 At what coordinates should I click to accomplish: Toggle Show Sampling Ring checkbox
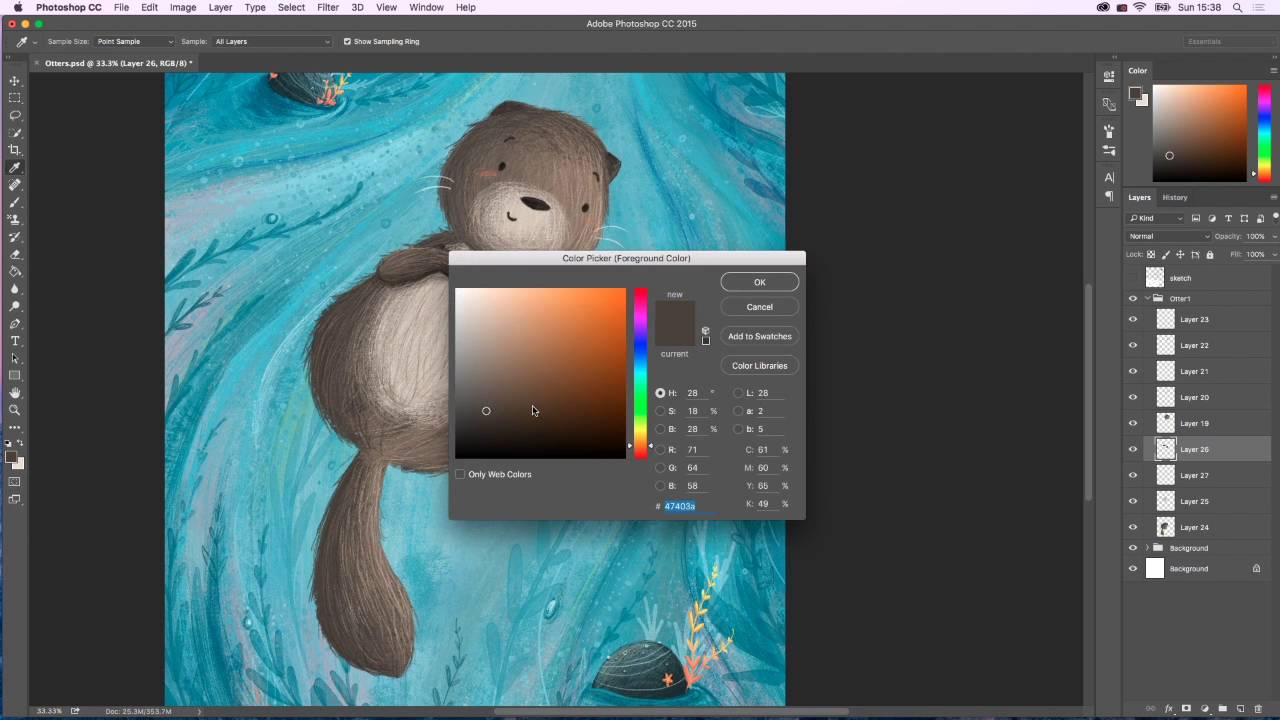point(347,41)
